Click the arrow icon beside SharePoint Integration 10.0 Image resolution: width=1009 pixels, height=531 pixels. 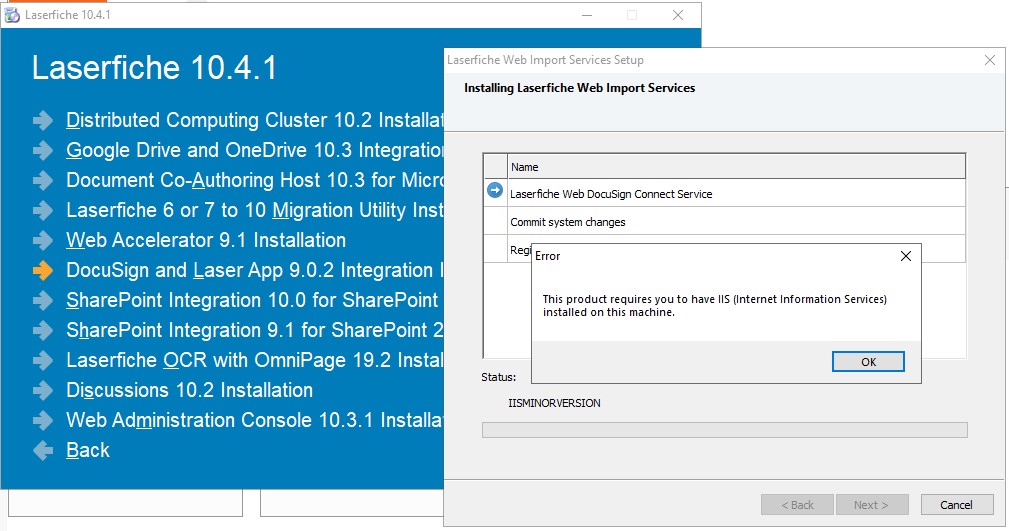coord(43,301)
